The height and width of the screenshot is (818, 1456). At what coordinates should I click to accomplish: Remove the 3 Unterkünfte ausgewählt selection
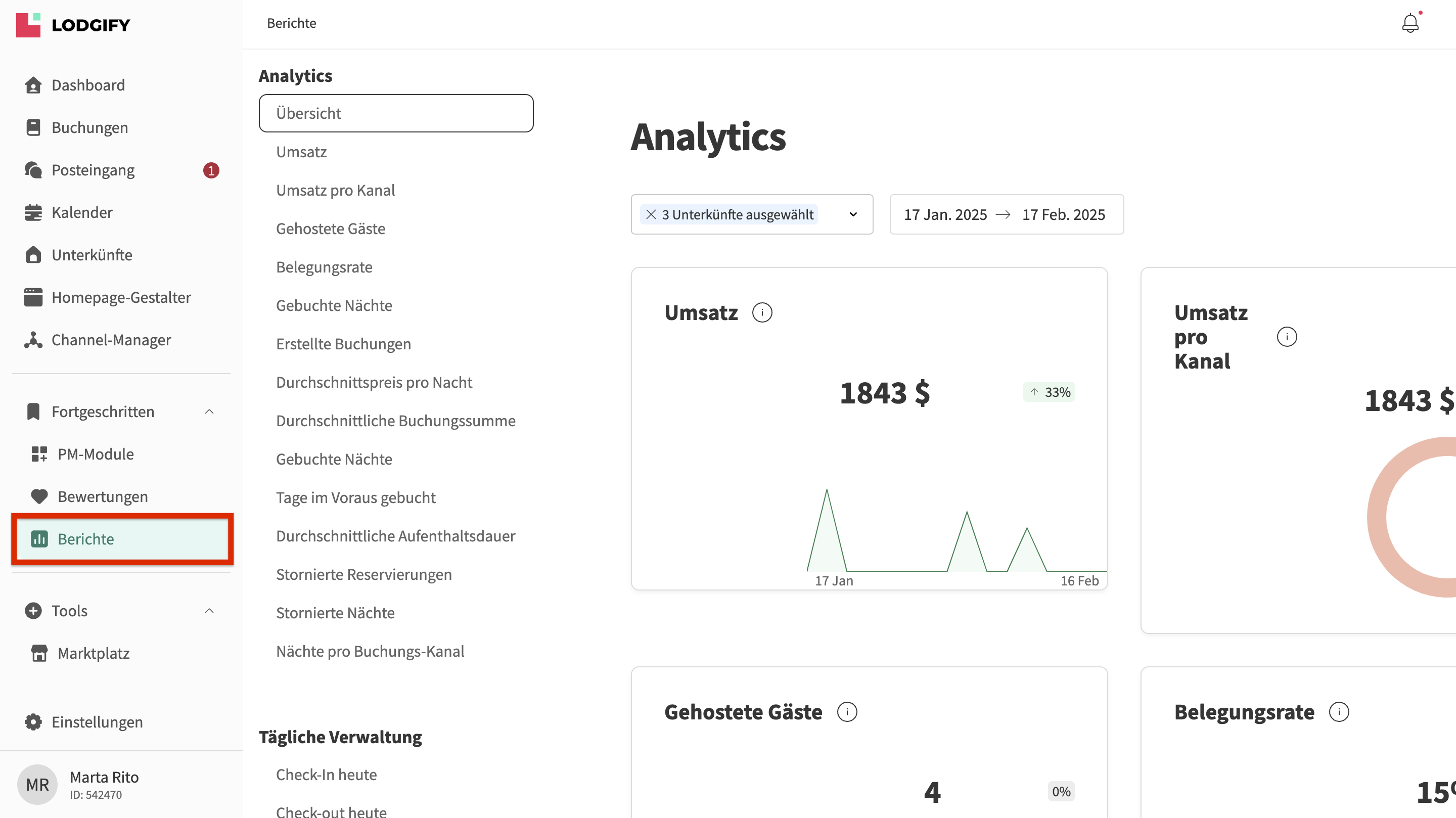[x=651, y=215]
